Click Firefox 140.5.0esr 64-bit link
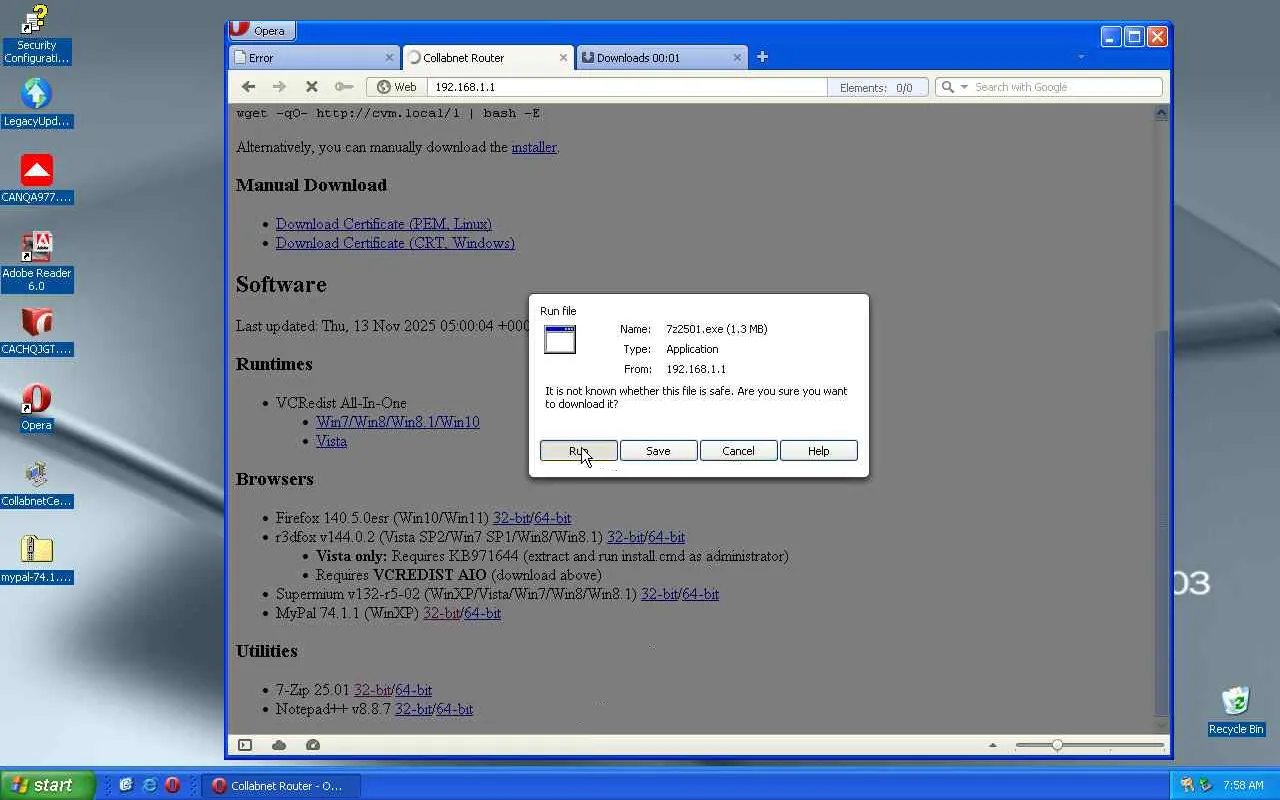Screen dimensions: 1280x800 click(x=553, y=518)
